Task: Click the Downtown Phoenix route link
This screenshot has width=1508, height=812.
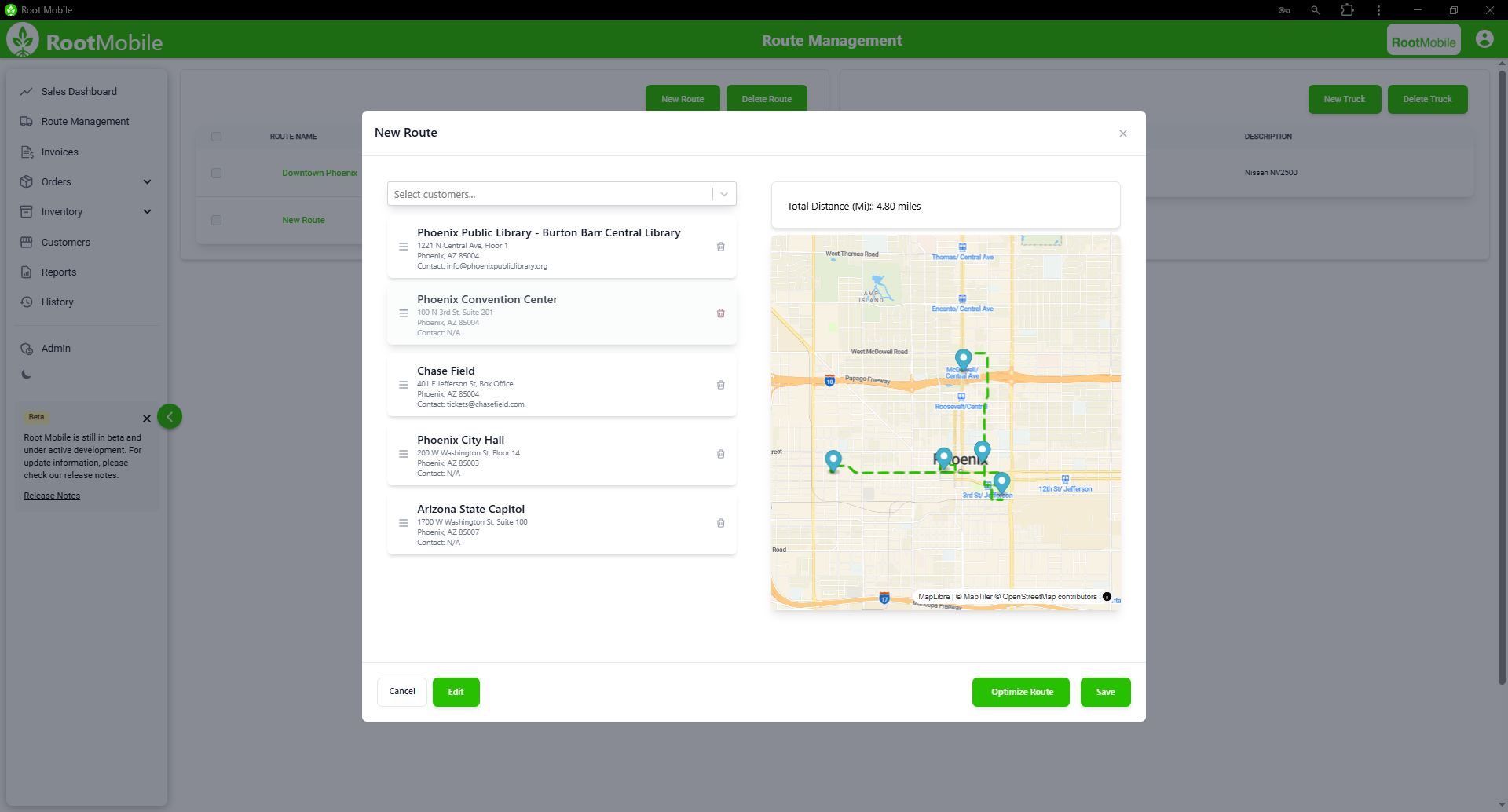Action: 320,173
